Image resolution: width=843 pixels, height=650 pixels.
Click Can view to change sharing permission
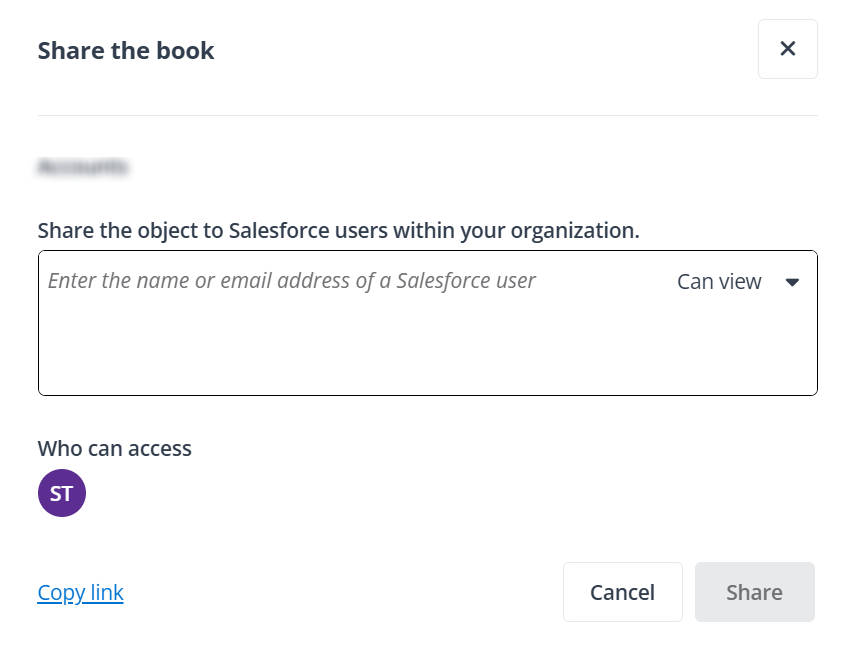click(x=719, y=281)
